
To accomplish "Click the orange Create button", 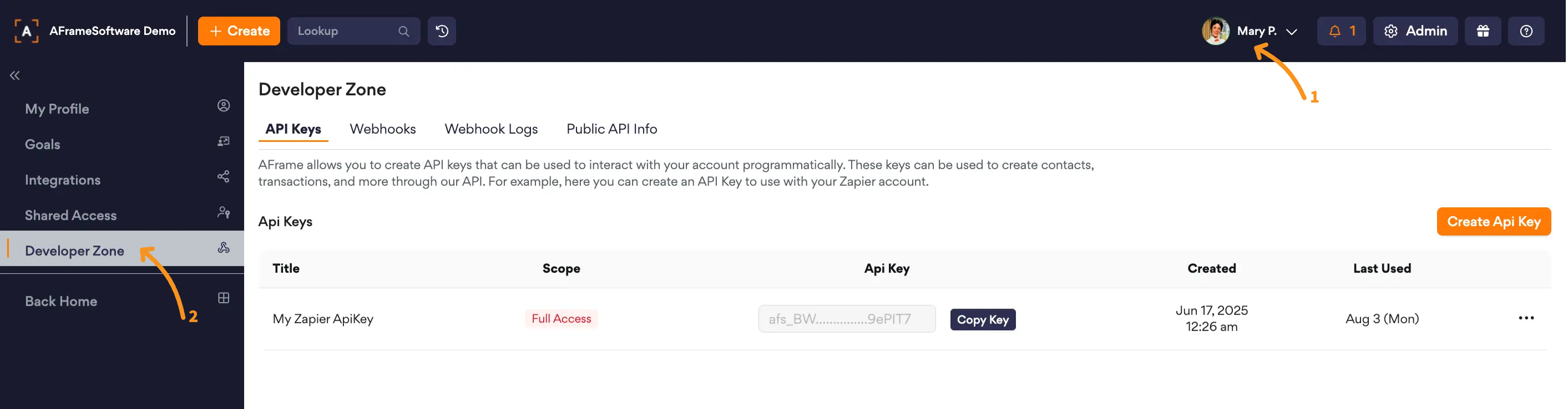I will coord(239,31).
